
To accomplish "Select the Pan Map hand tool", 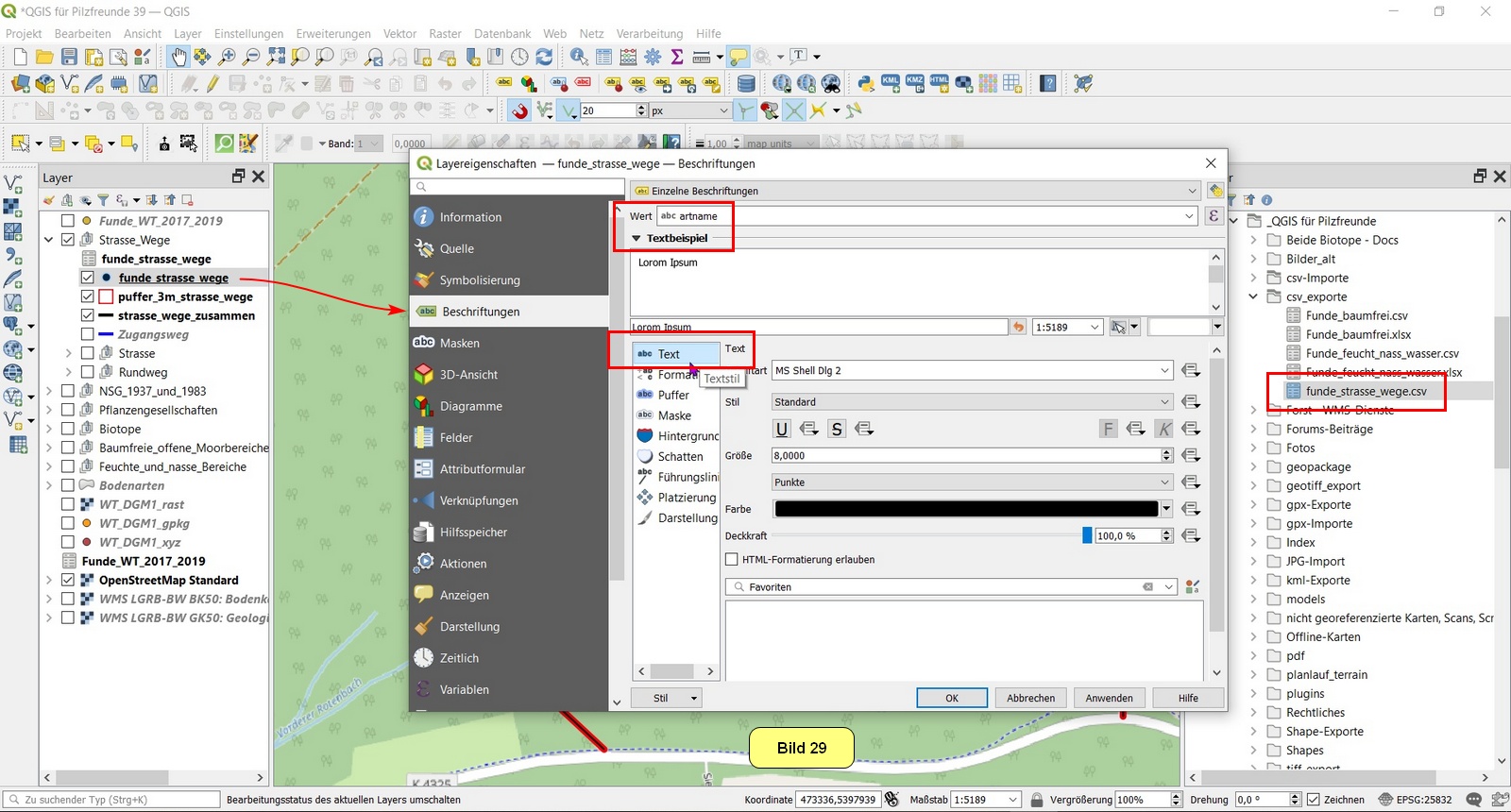I will coord(178,58).
